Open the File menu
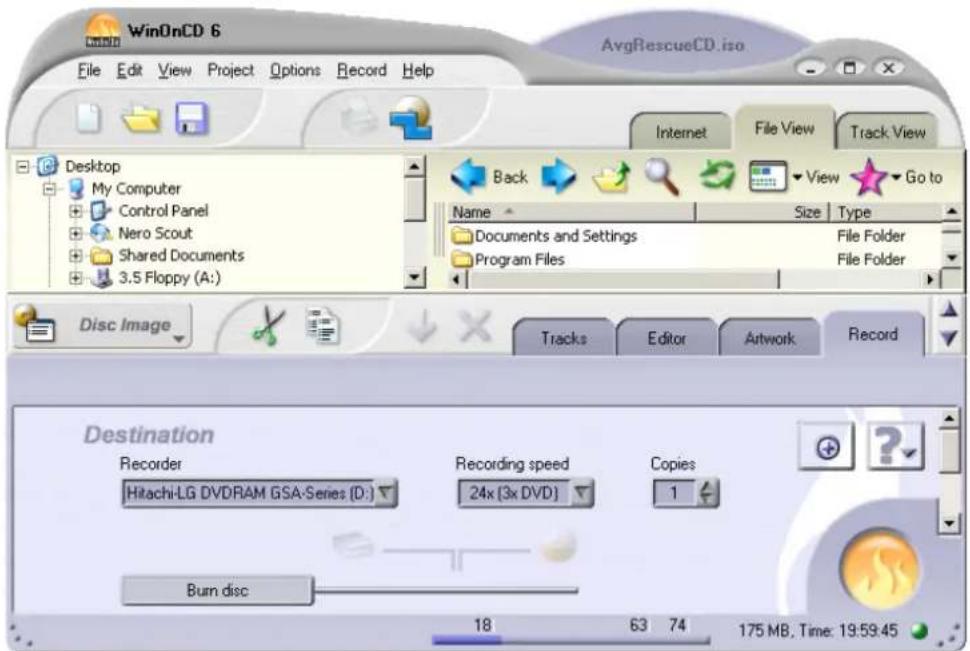 (89, 71)
